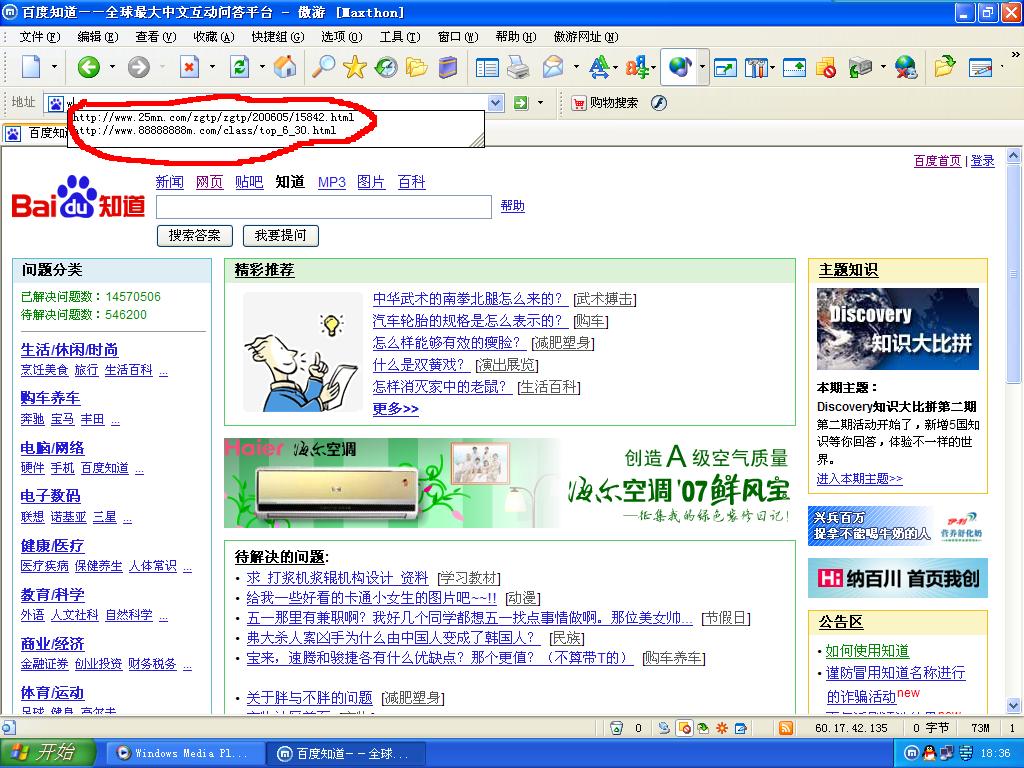Open Favorites star icon

click(x=355, y=67)
